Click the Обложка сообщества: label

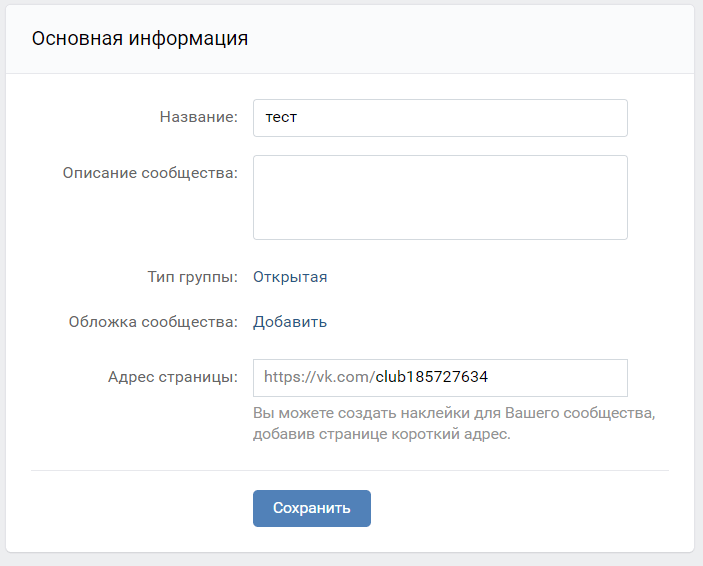tap(153, 322)
